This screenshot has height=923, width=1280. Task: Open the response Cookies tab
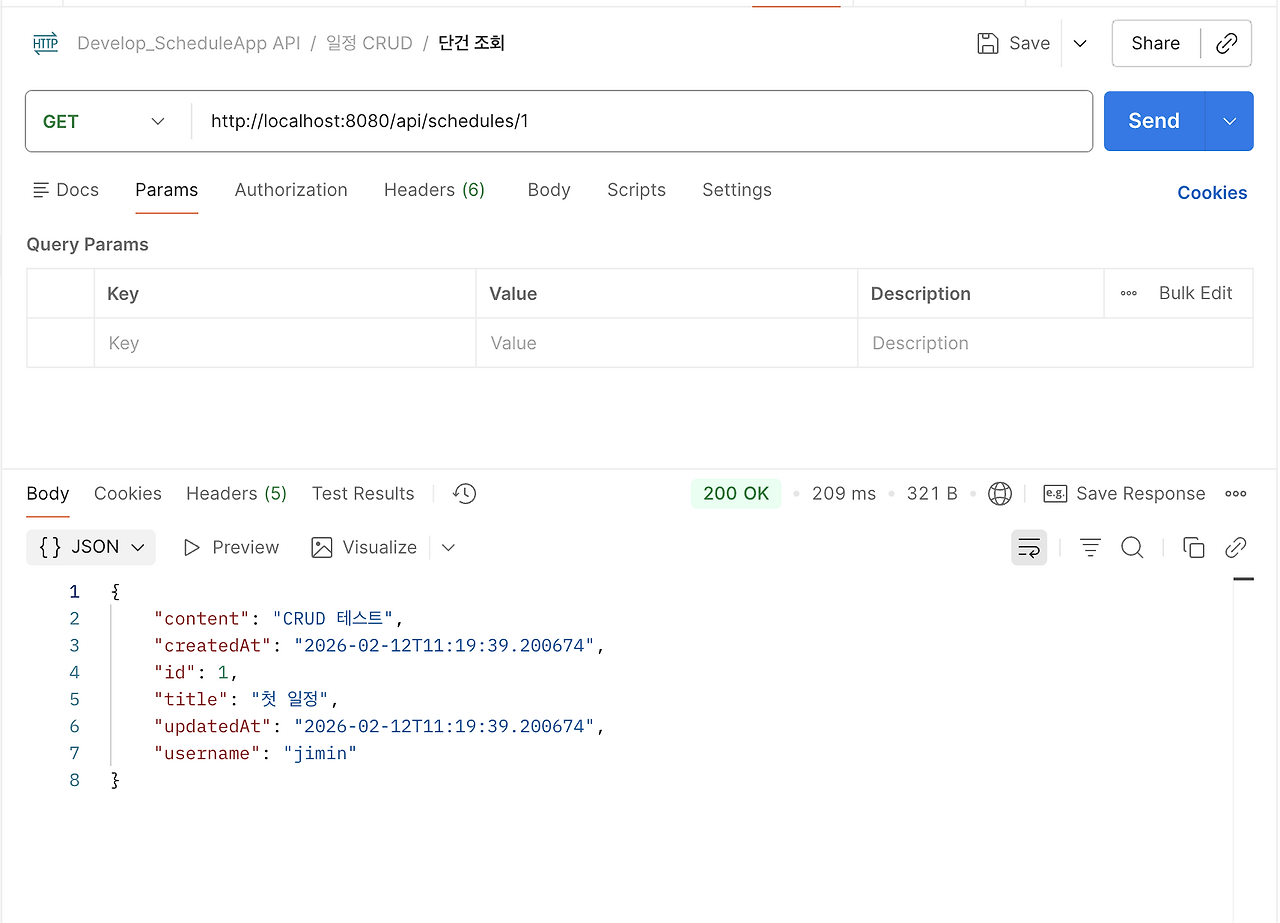pyautogui.click(x=128, y=493)
